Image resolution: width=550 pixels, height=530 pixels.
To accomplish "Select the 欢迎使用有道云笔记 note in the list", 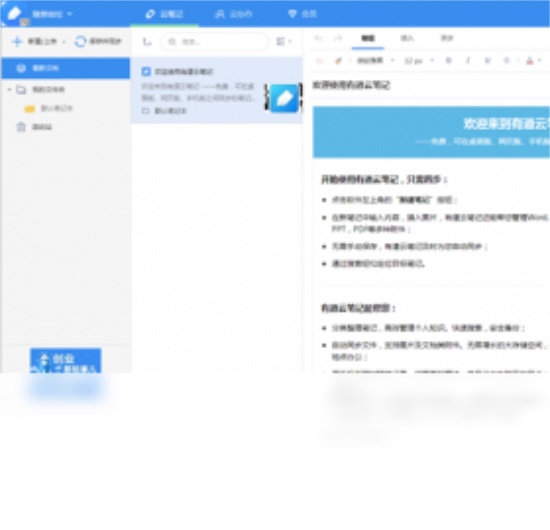I will coord(216,90).
